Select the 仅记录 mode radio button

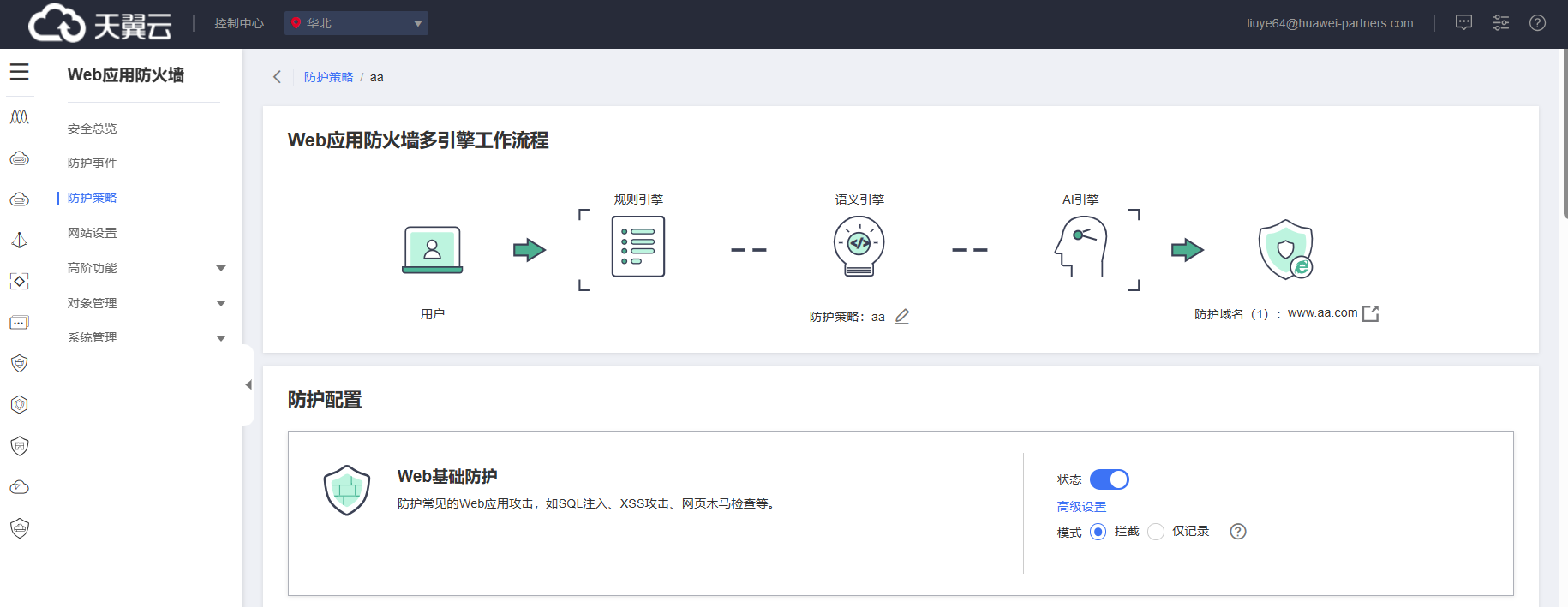1156,532
